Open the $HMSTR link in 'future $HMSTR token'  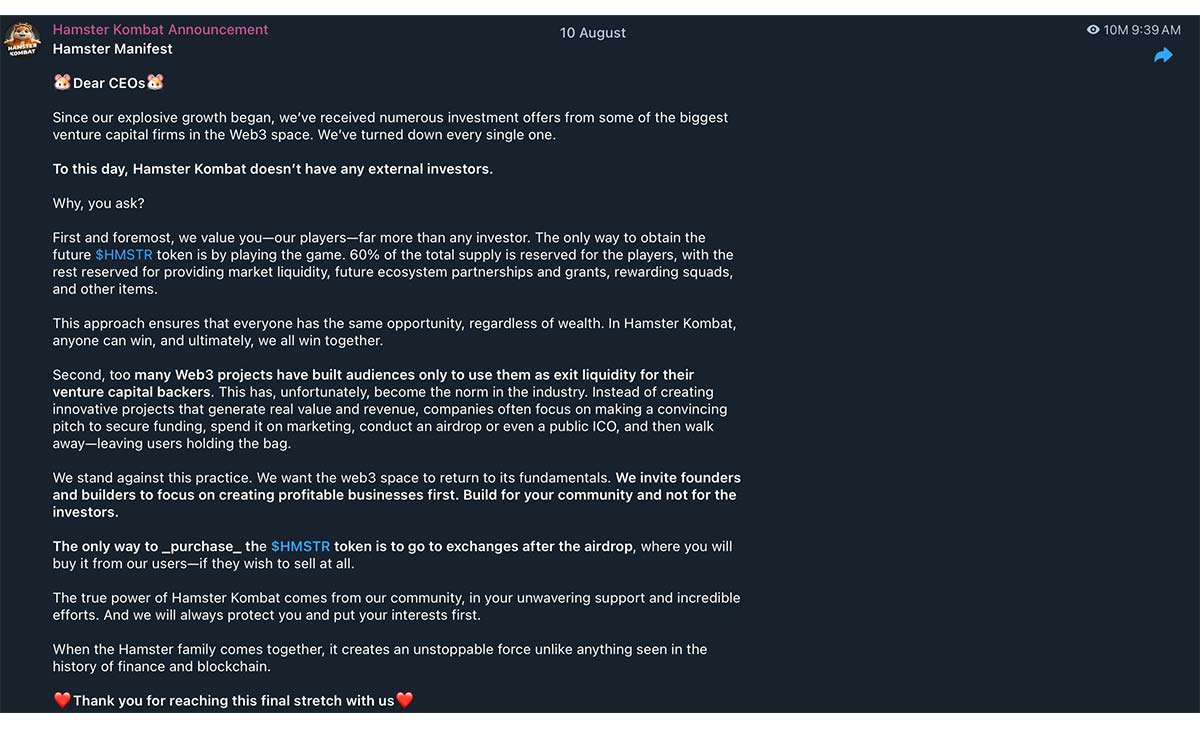124,255
